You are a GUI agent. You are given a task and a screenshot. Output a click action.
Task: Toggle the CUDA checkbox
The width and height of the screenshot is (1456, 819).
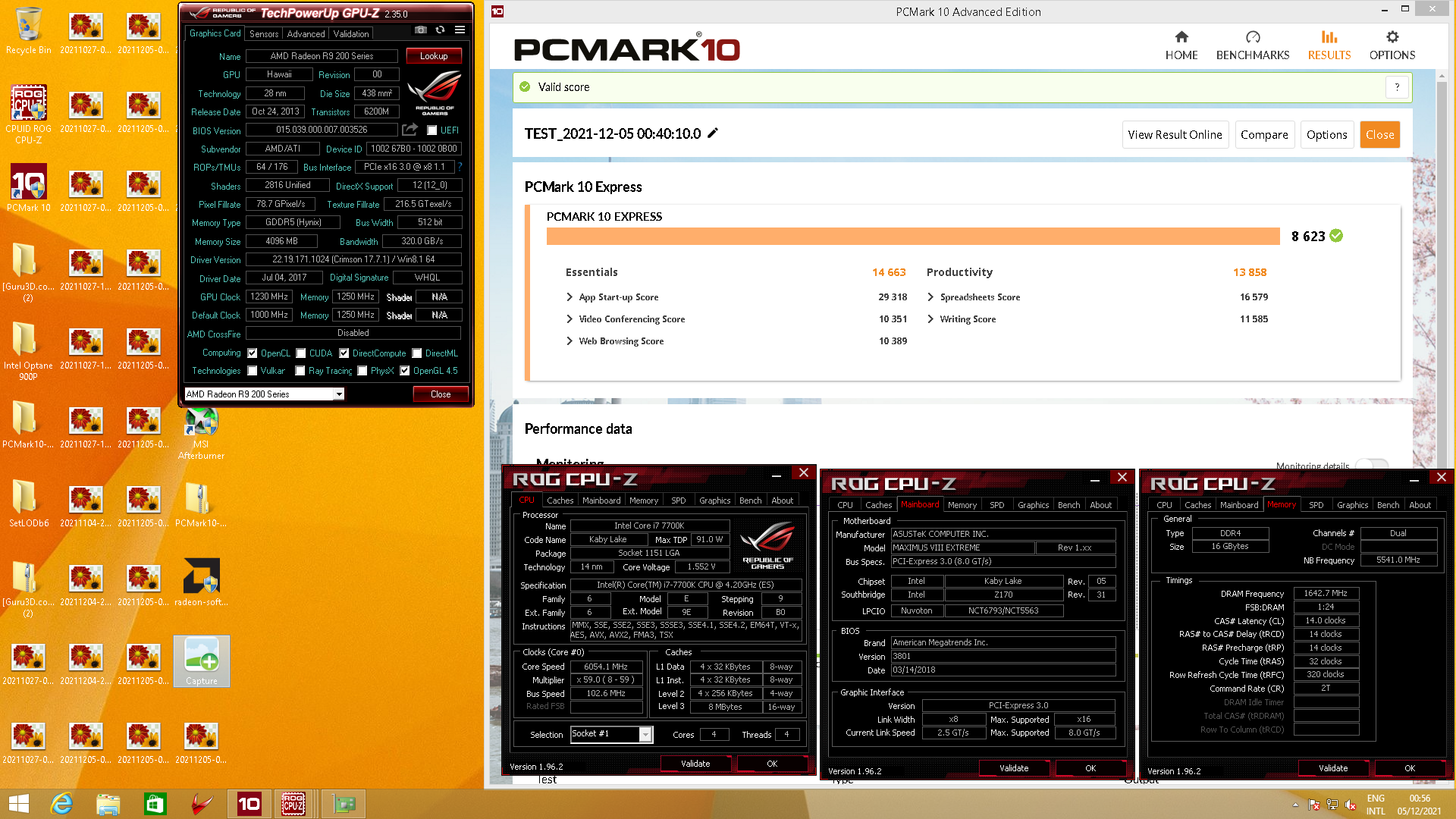click(x=301, y=353)
